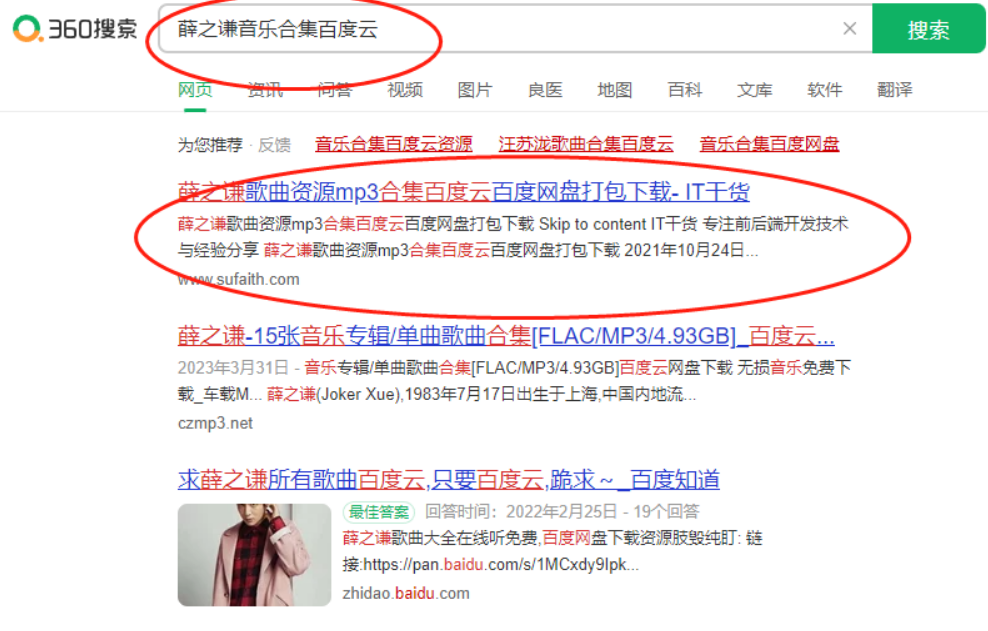
Task: Click the 360搜索 logo
Action: click(x=75, y=28)
